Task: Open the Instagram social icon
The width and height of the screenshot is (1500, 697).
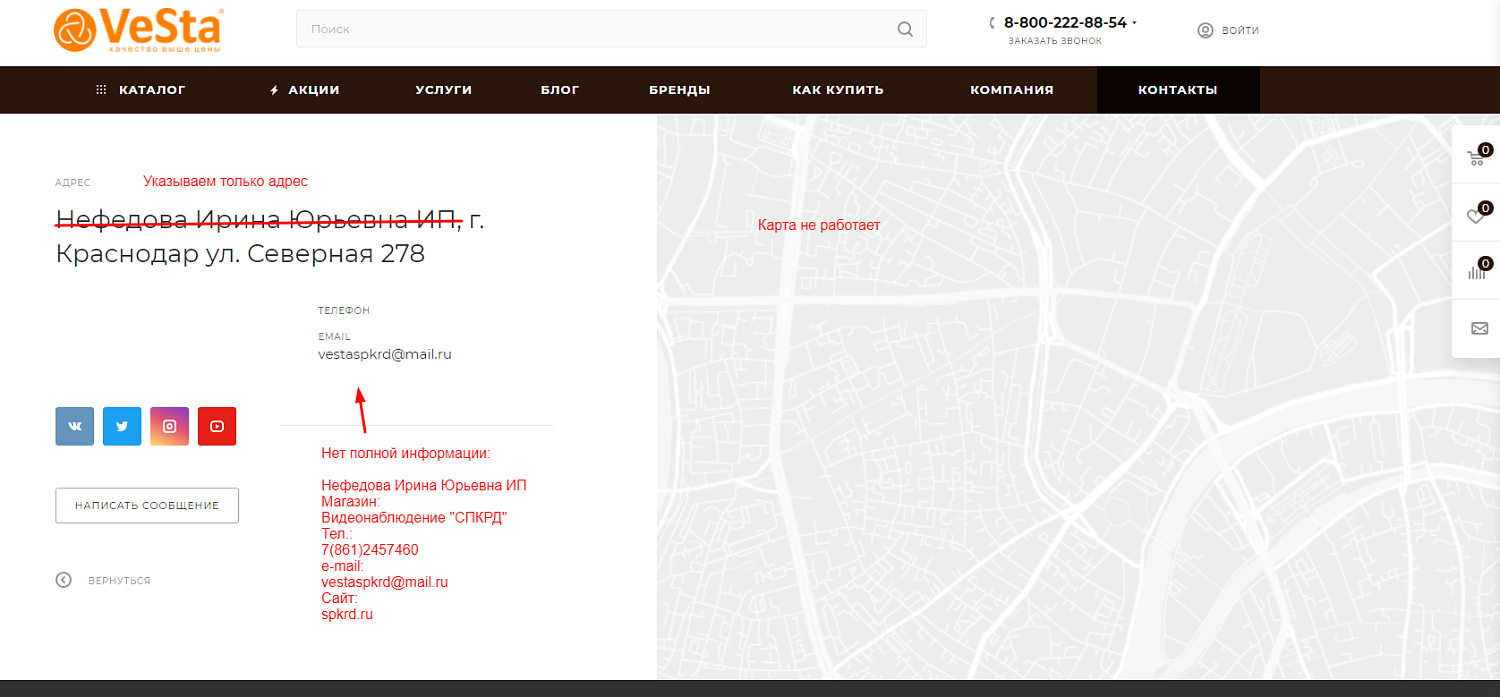Action: pos(170,426)
